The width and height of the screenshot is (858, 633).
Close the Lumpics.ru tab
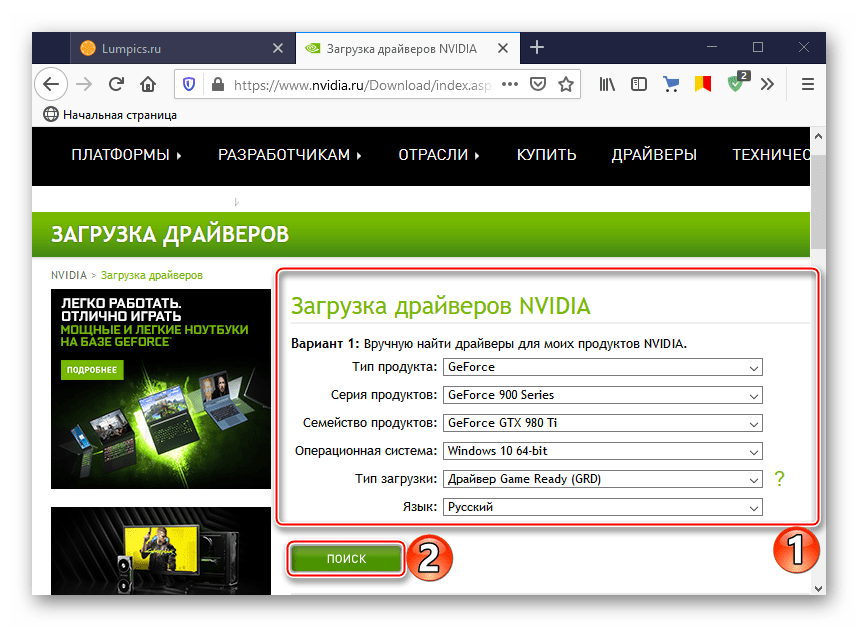(278, 48)
